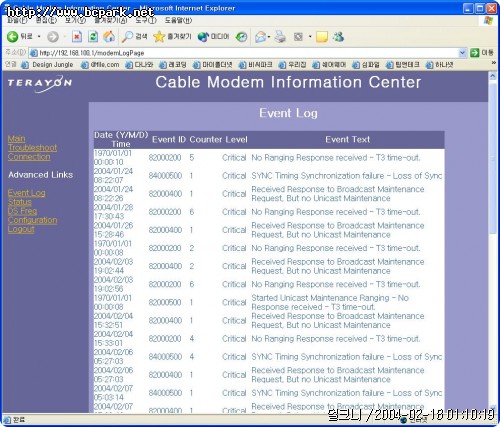Click the 2004/01/28 17:30:43 date cell
This screenshot has height=427, width=500.
pyautogui.click(x=113, y=212)
